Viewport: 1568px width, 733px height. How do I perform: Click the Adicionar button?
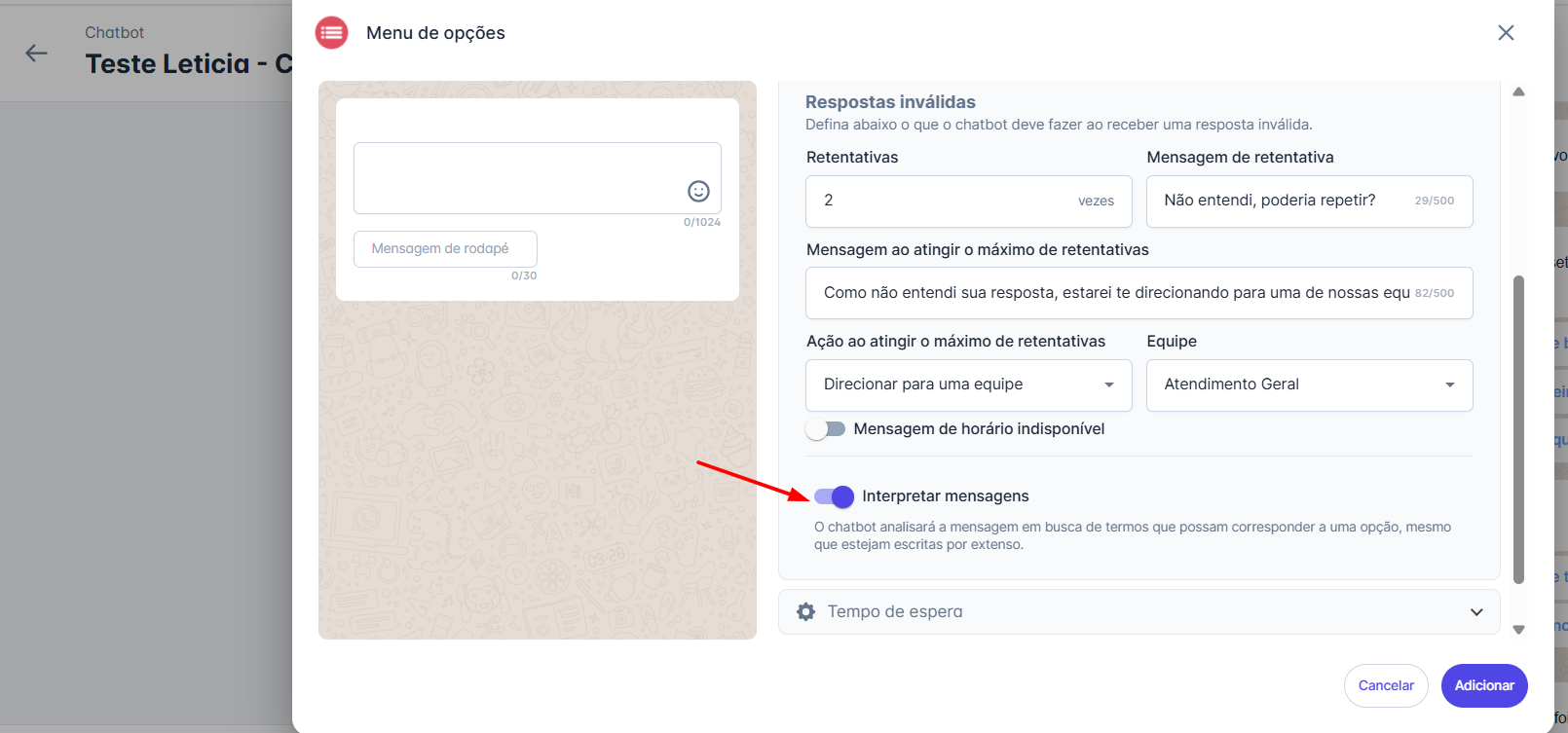tap(1483, 685)
